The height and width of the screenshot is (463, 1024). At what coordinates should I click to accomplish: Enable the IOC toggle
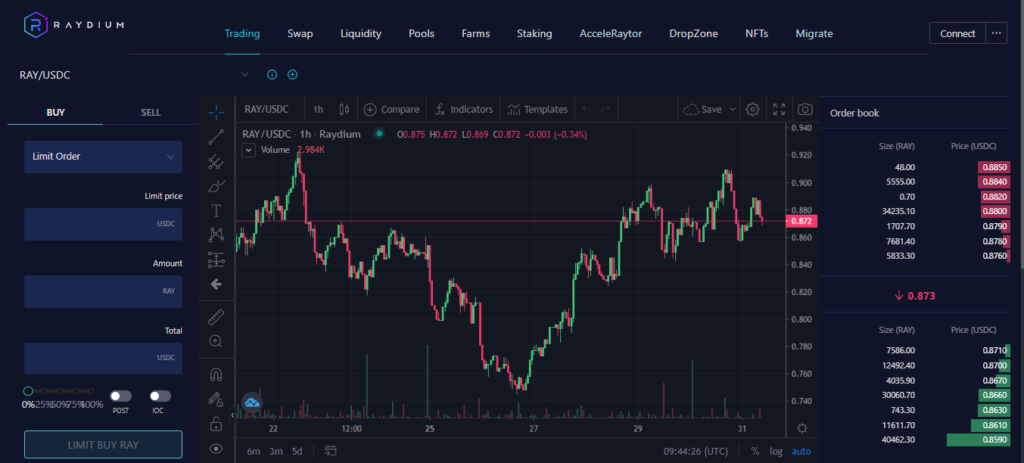[x=160, y=396]
